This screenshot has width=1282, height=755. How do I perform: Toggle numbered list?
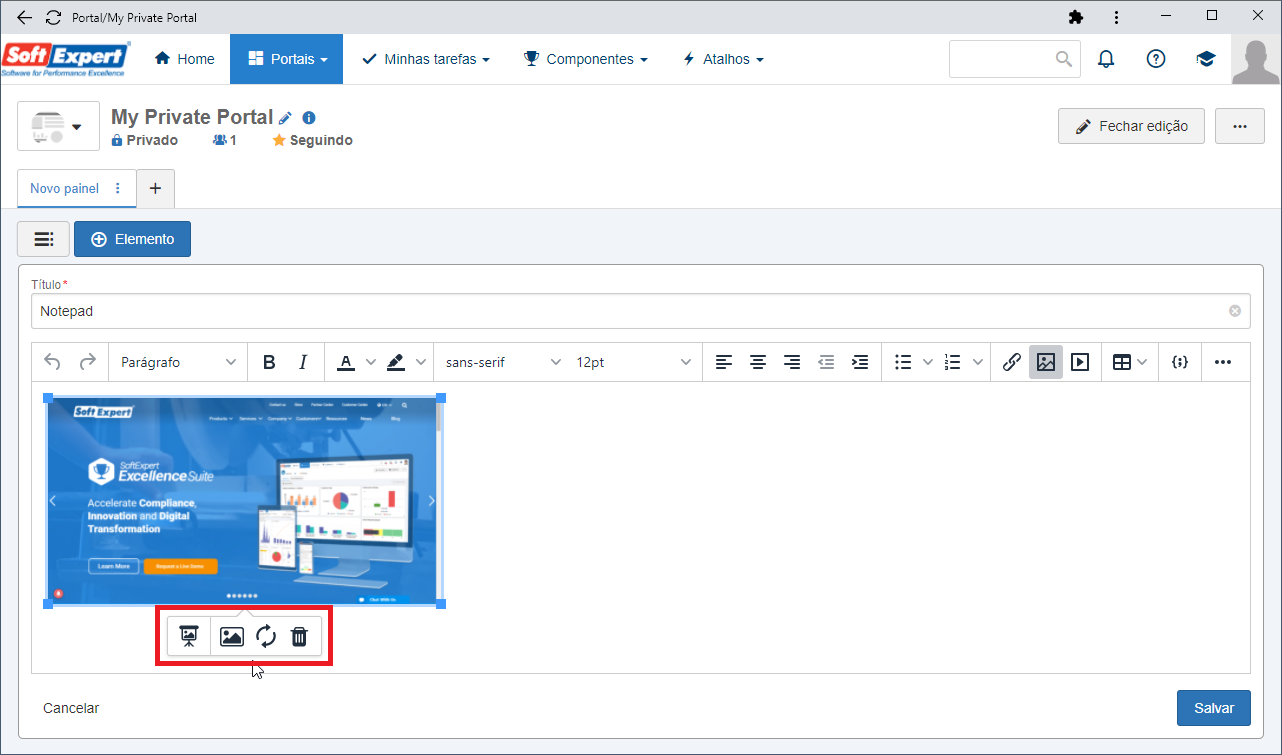click(953, 362)
